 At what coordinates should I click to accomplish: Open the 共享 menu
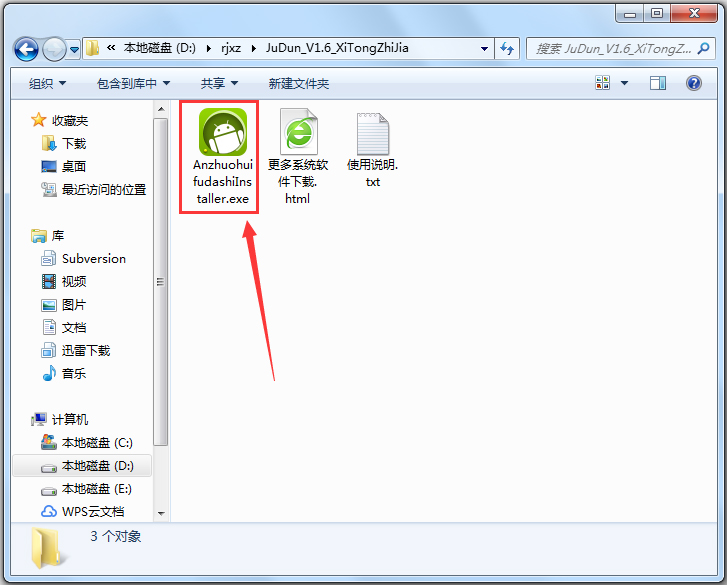pos(219,83)
